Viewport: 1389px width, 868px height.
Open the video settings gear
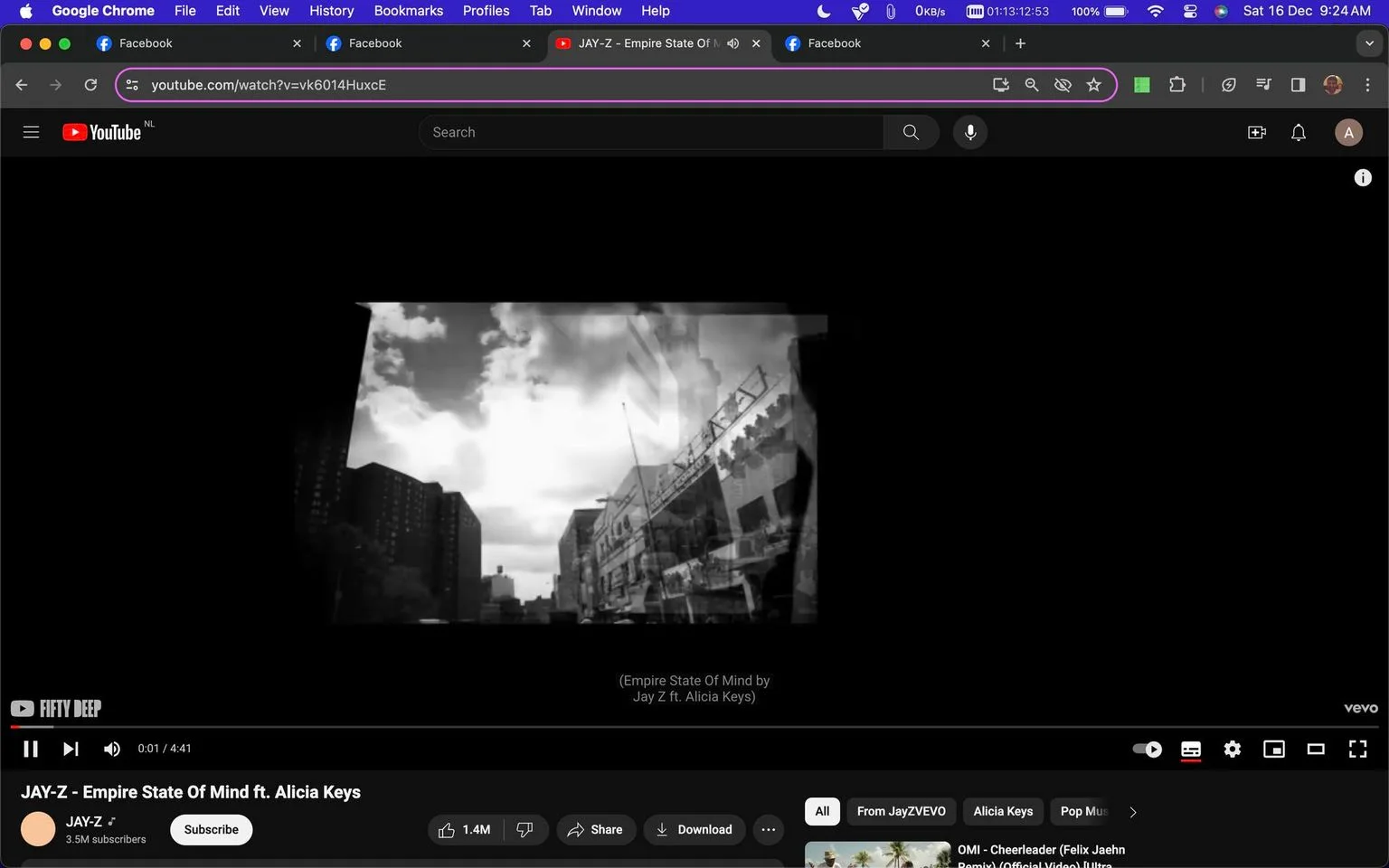pyautogui.click(x=1233, y=749)
